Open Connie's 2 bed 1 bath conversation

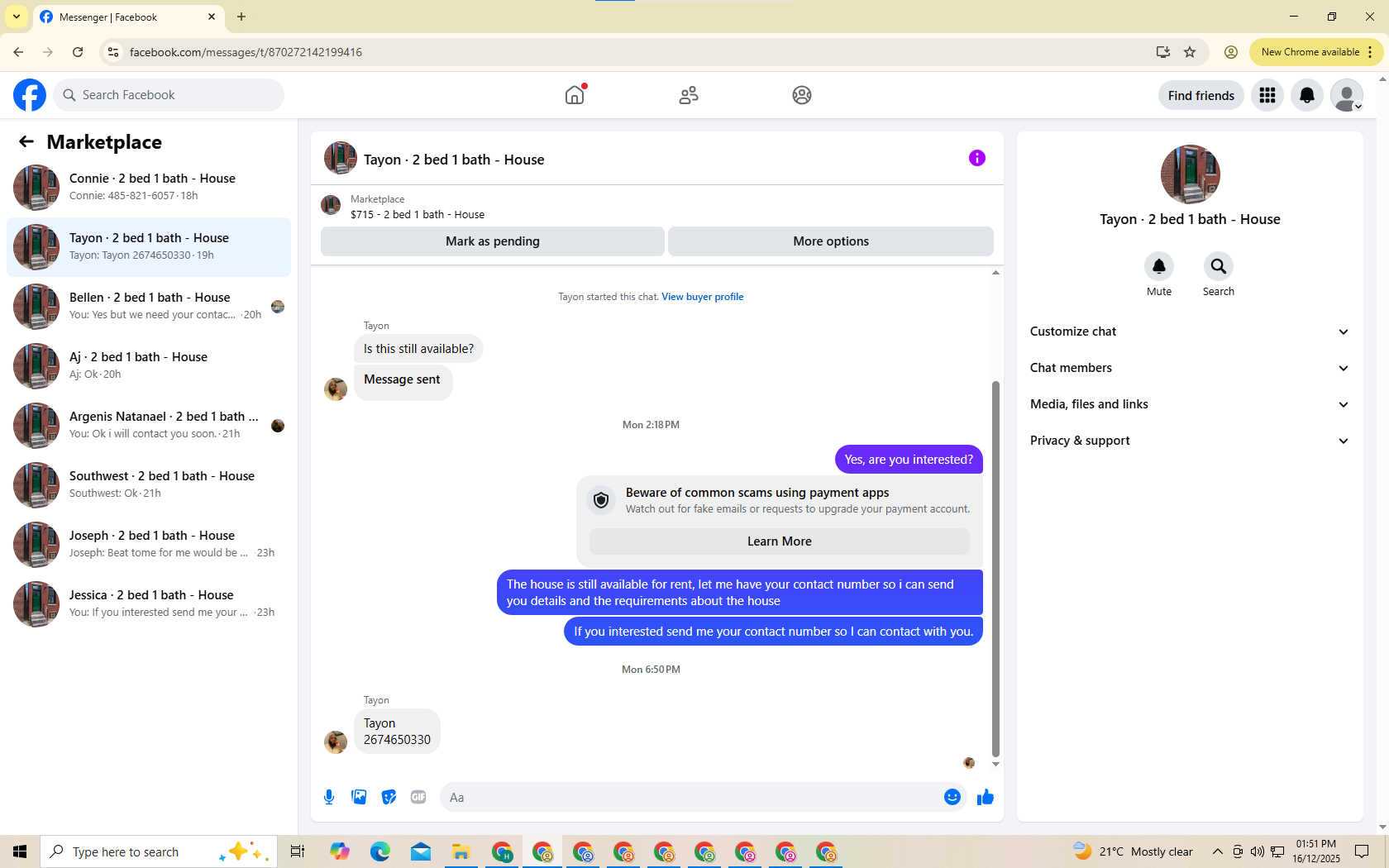tap(149, 188)
